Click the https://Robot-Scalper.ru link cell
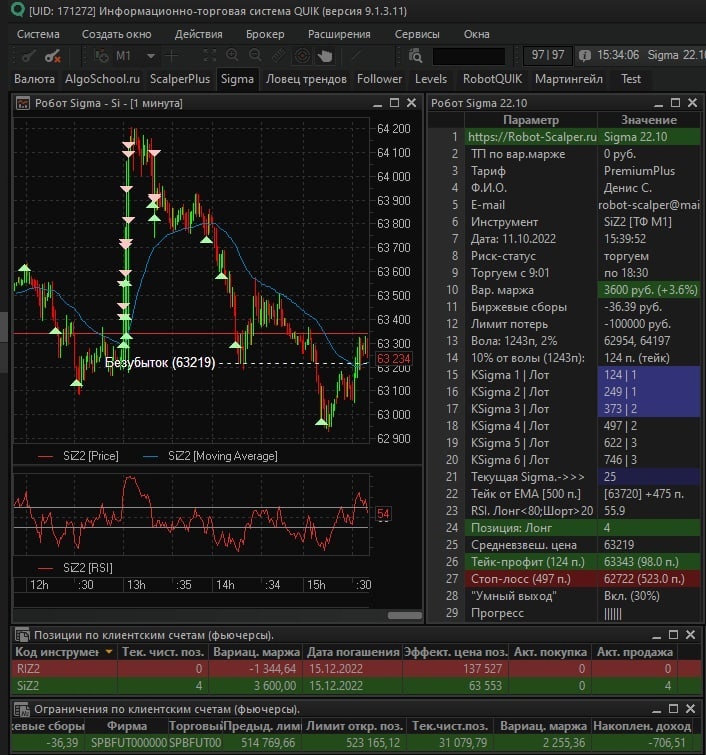The width and height of the screenshot is (706, 755). (x=532, y=137)
